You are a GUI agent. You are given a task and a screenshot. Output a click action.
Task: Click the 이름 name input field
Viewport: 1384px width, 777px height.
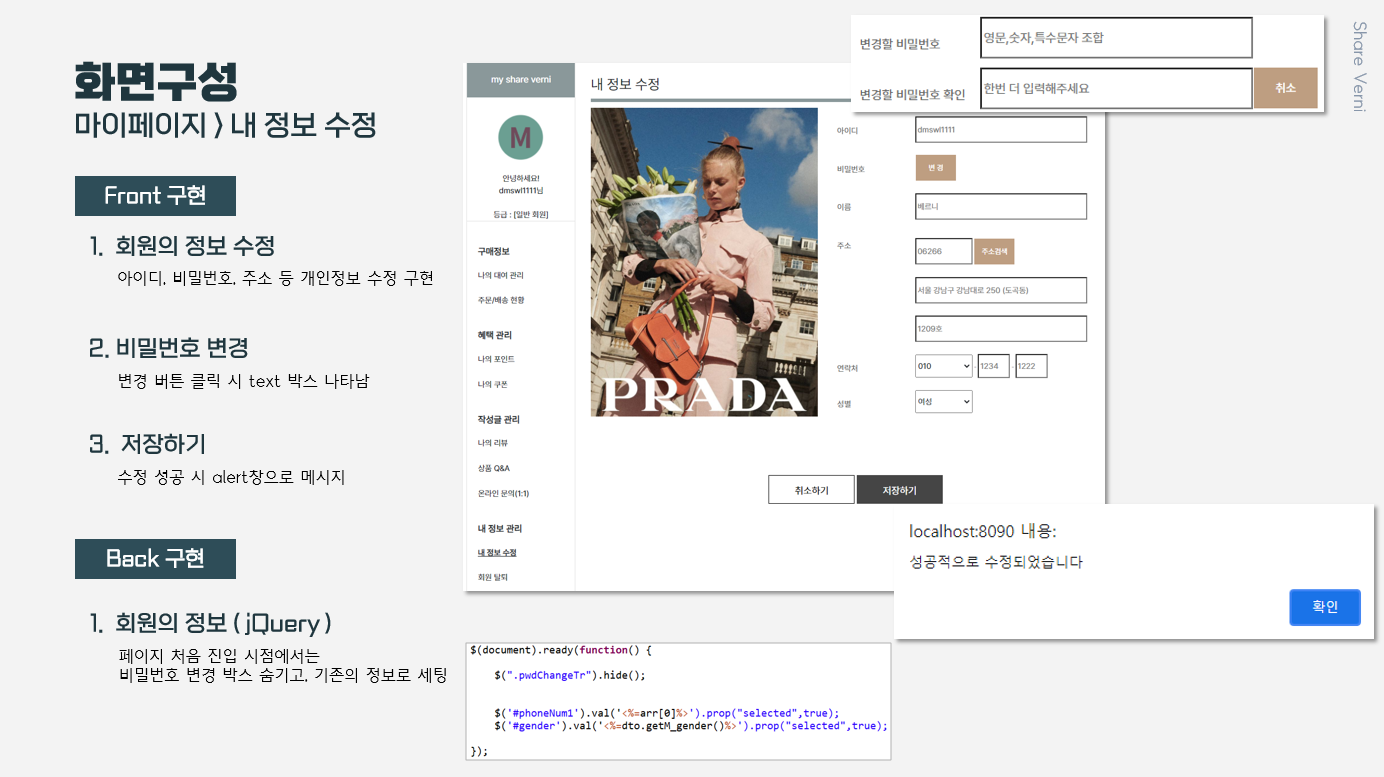click(x=1000, y=206)
